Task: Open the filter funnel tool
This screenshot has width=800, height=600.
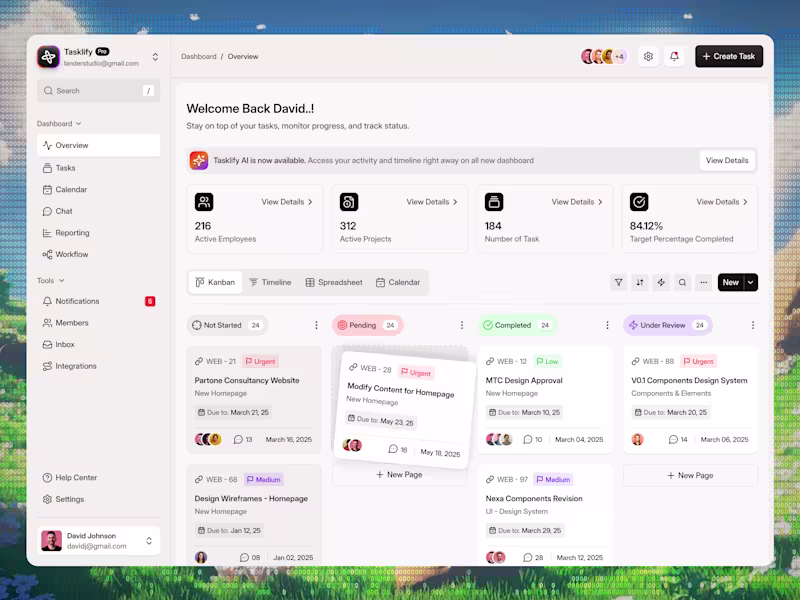Action: (618, 282)
